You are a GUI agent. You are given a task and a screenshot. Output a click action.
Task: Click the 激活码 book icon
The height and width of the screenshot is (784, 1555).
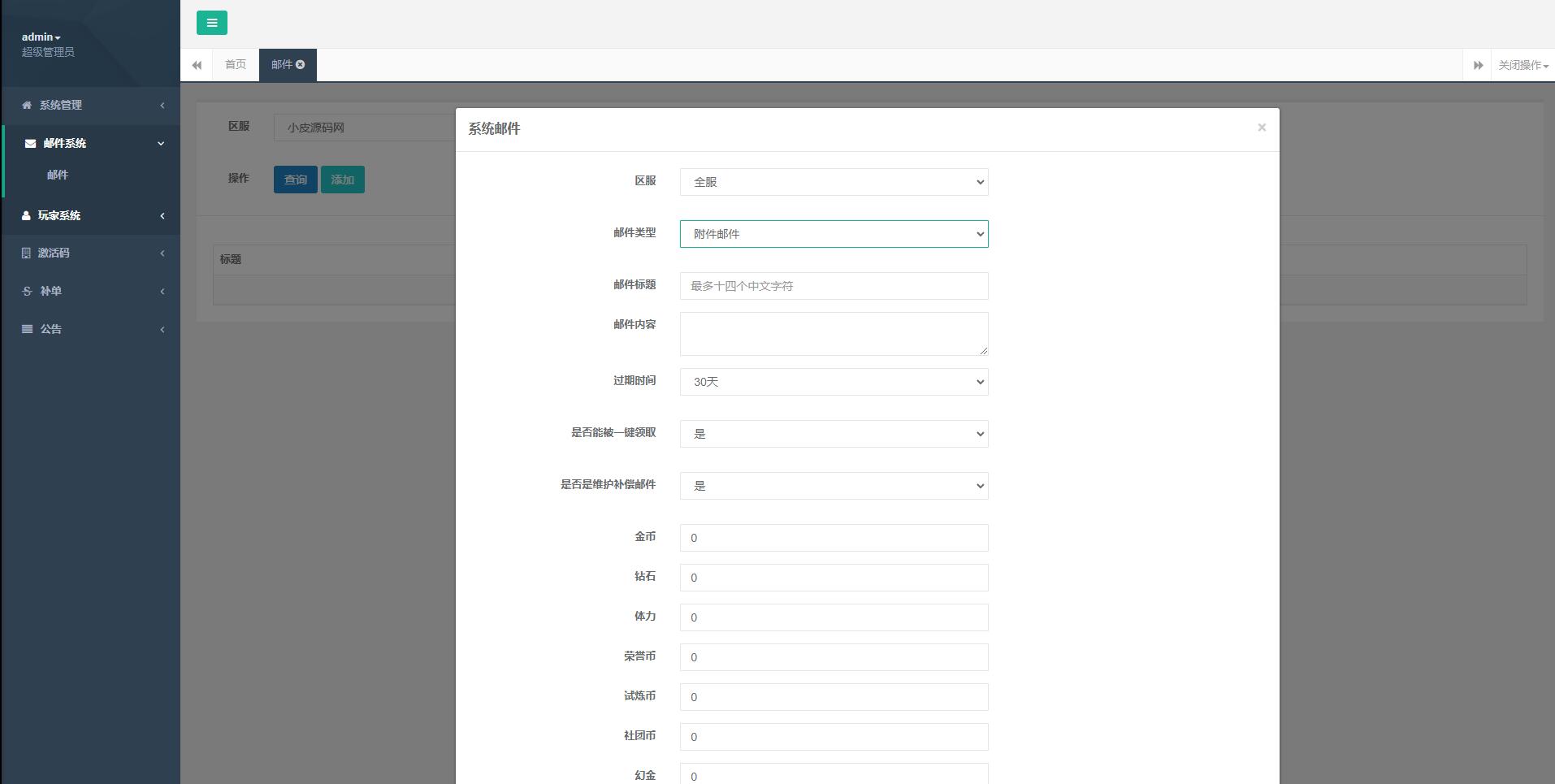tap(25, 253)
